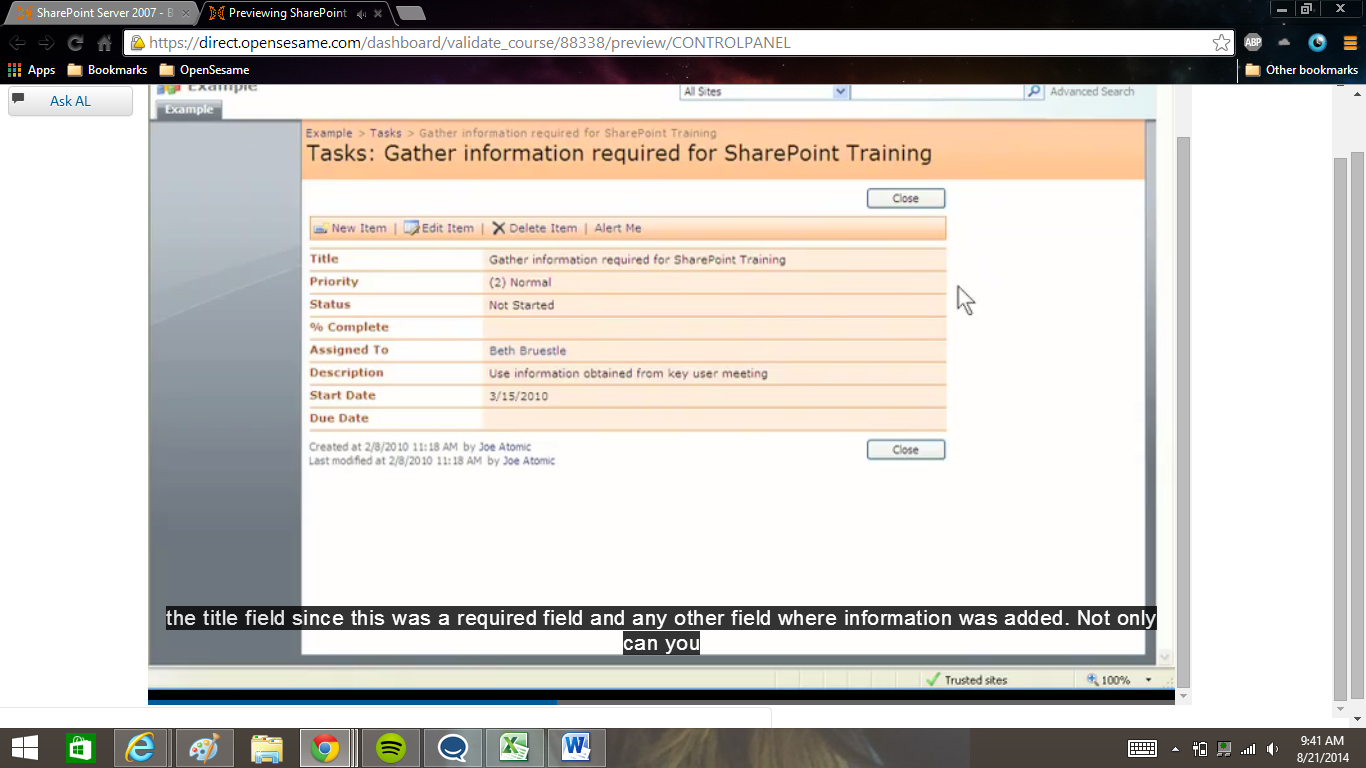Click the Title value 'Gather information required'

[x=637, y=260]
